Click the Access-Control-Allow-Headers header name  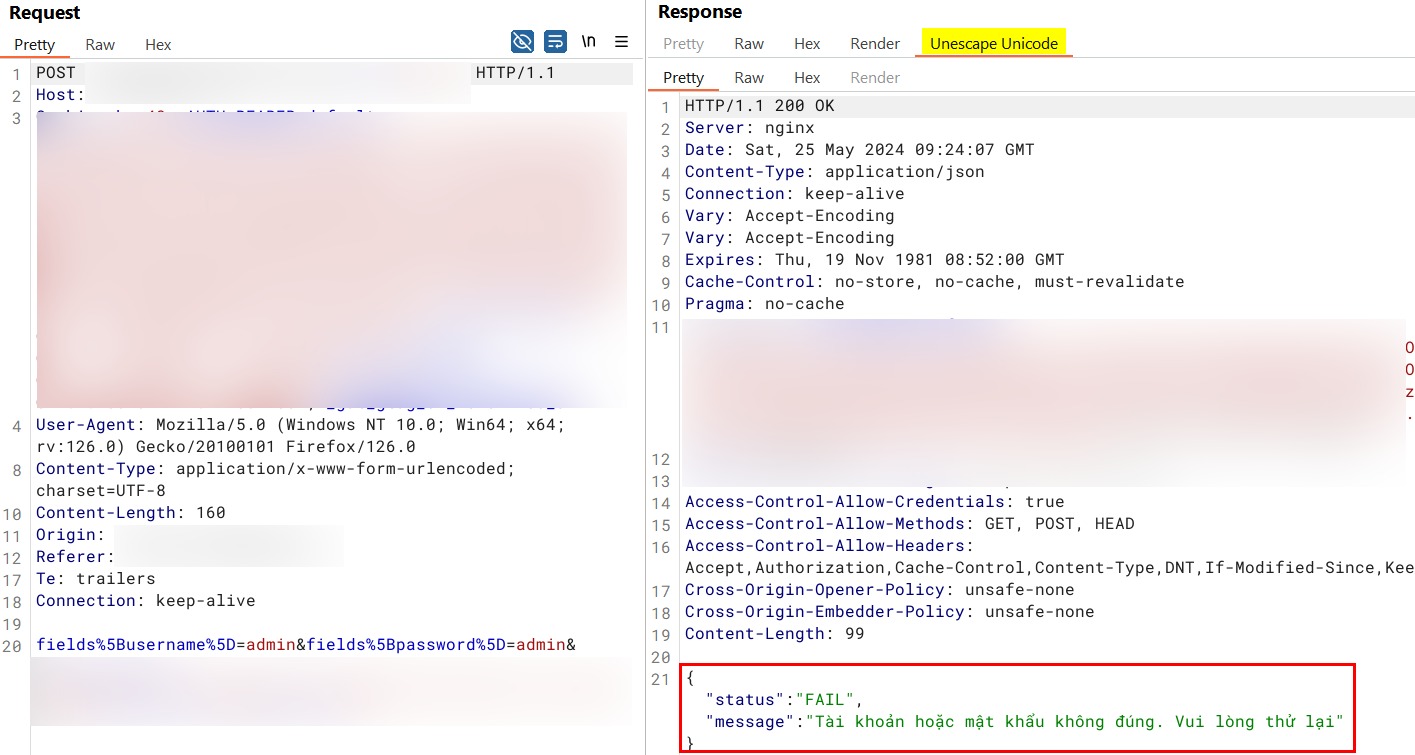pos(825,546)
